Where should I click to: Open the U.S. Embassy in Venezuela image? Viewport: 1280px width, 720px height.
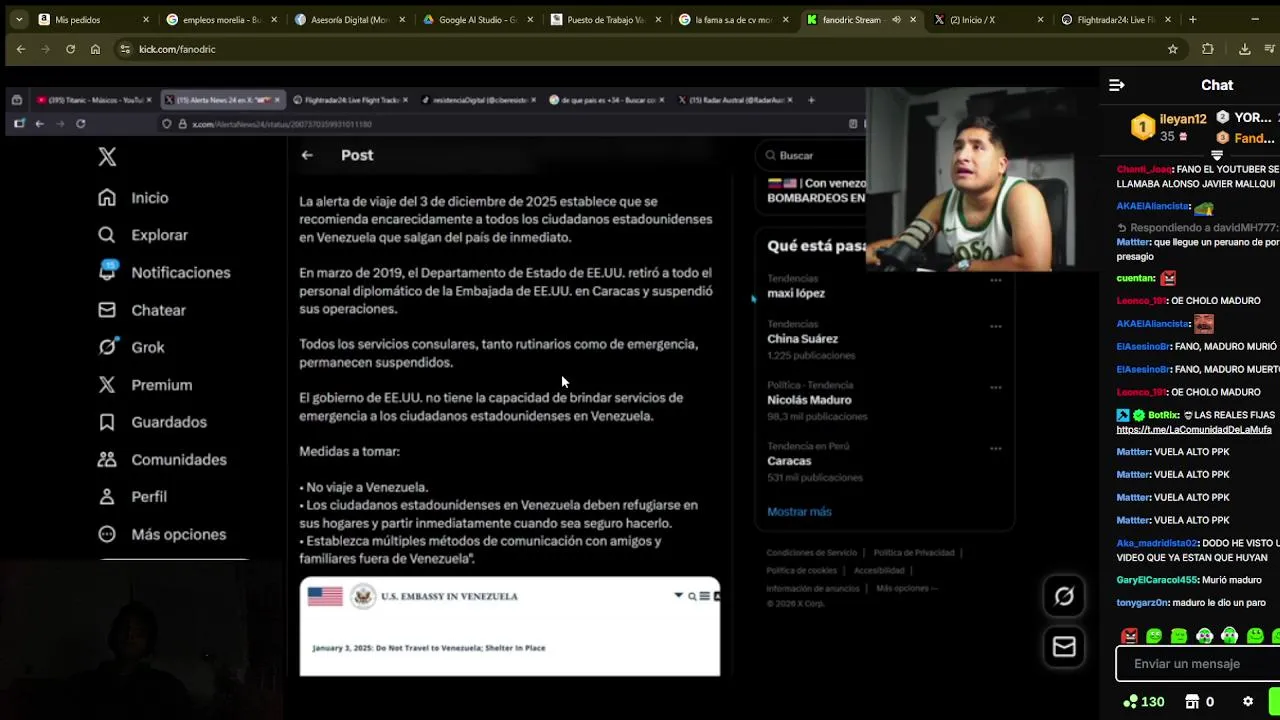coord(509,627)
